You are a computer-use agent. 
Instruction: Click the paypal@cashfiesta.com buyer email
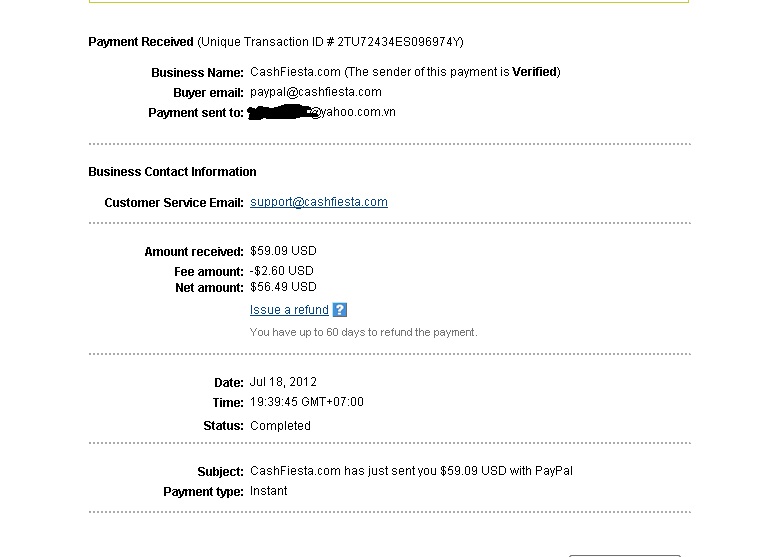pyautogui.click(x=315, y=92)
